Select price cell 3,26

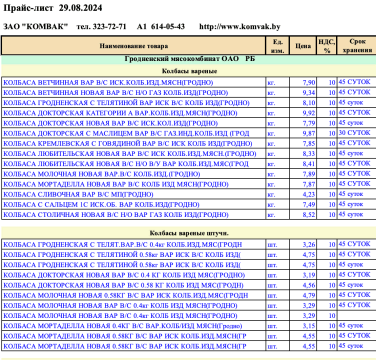click(x=303, y=245)
